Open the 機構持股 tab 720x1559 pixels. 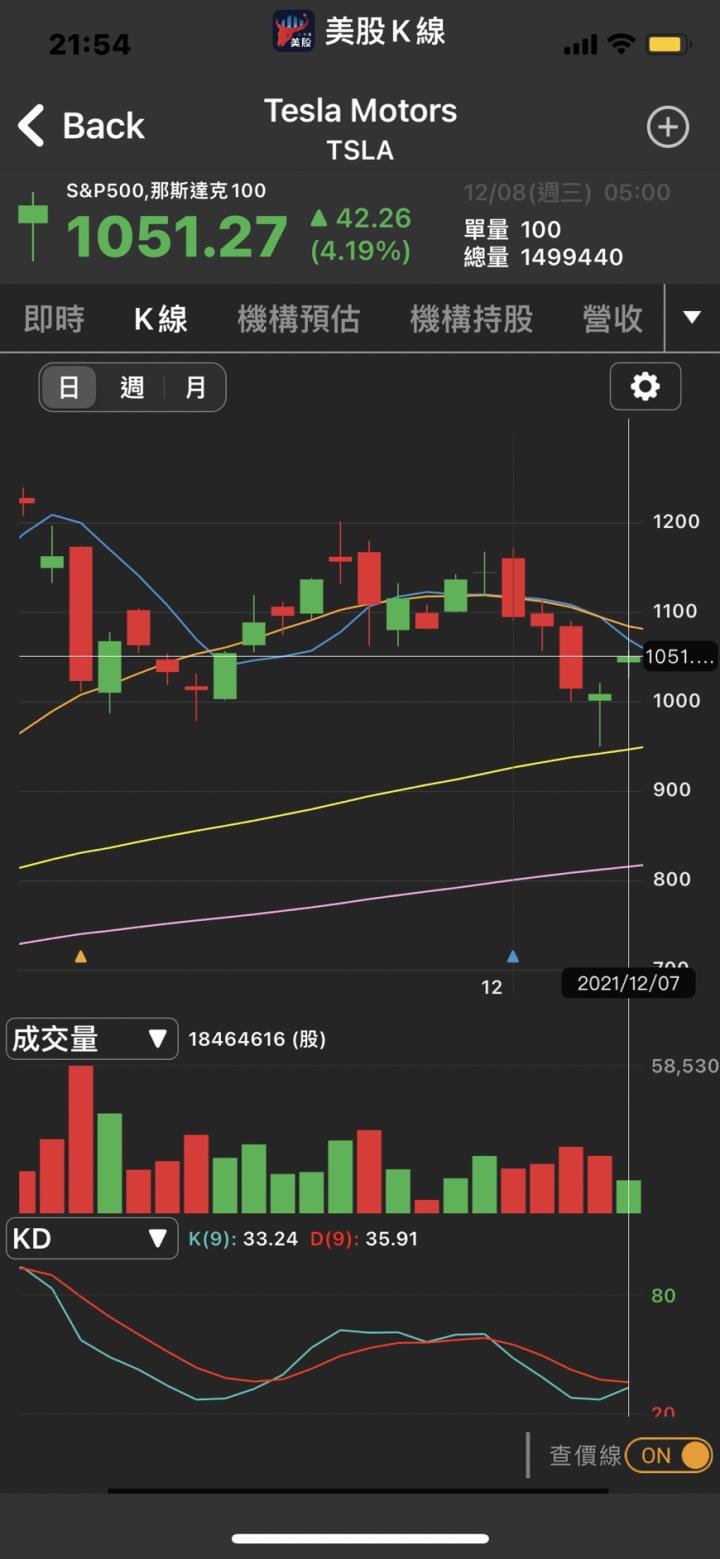(471, 319)
